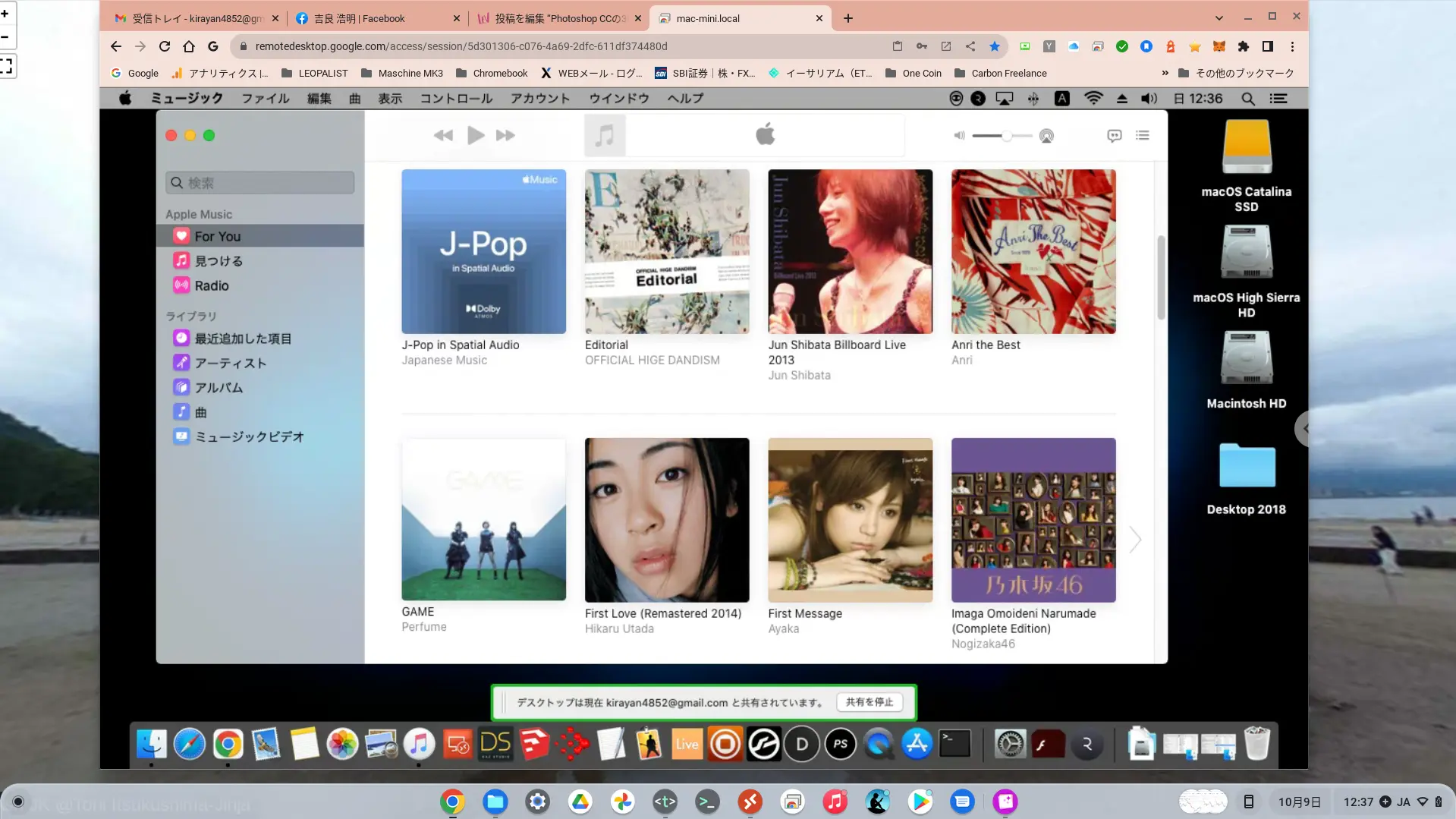Open the Wi-Fi status menu icon
Image resolution: width=1456 pixels, height=819 pixels.
point(1093,99)
